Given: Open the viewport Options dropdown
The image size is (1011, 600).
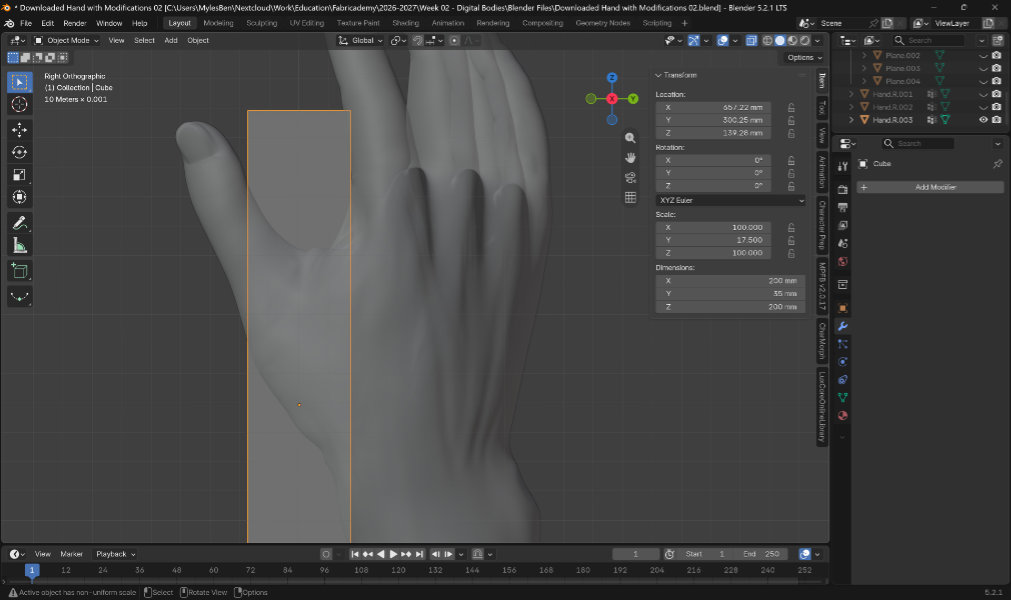Looking at the screenshot, I should tap(804, 57).
